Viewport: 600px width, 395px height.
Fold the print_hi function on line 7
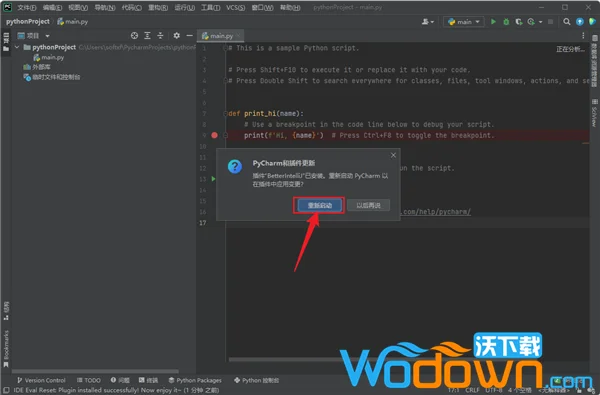(x=225, y=113)
